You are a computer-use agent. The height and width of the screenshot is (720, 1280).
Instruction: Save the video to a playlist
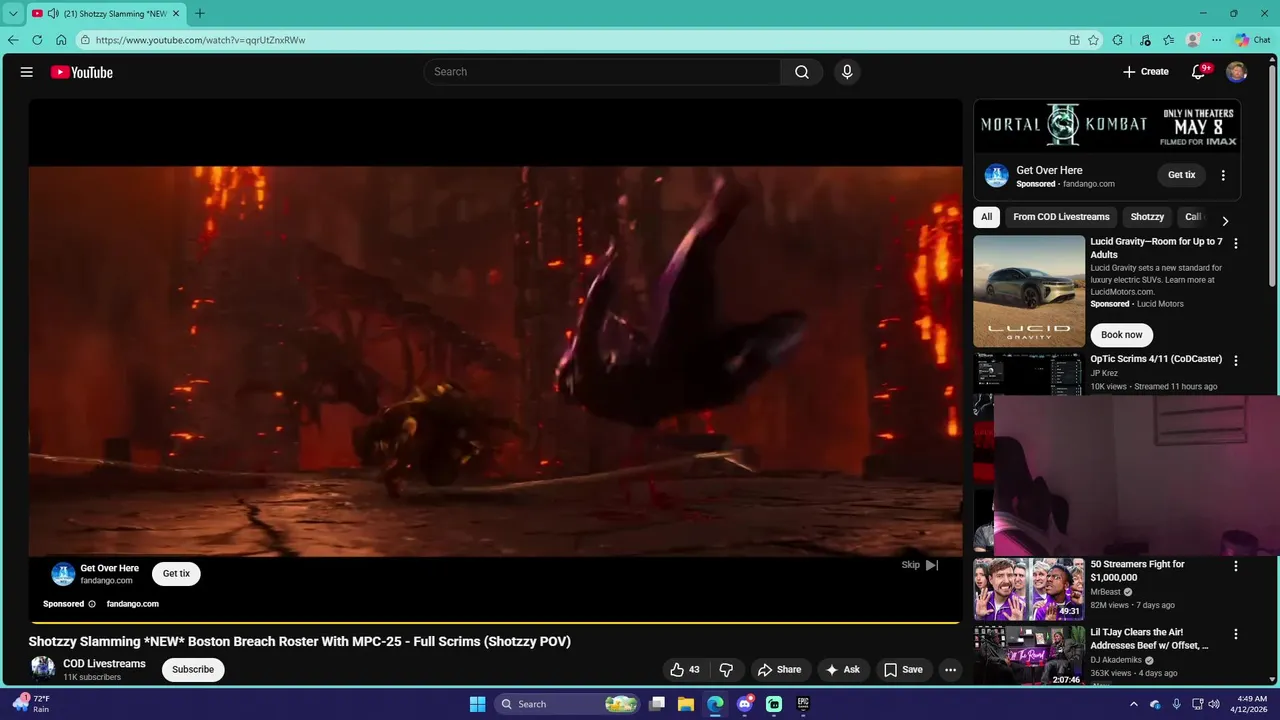click(x=903, y=670)
